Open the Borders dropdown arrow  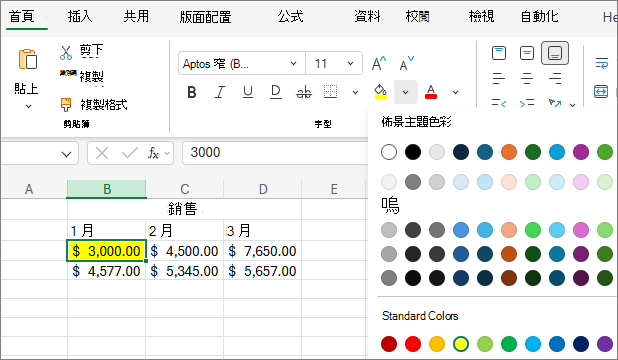(x=355, y=93)
